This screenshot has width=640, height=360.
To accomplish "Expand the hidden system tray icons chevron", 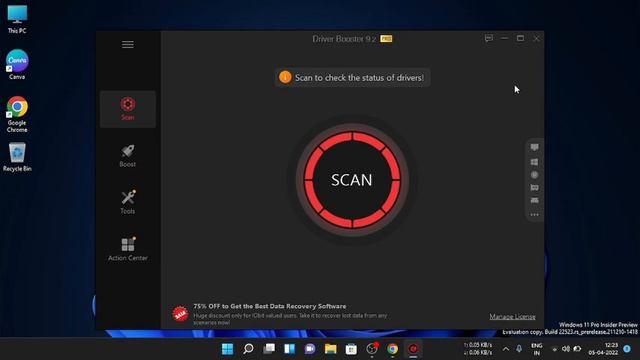I will [x=506, y=349].
